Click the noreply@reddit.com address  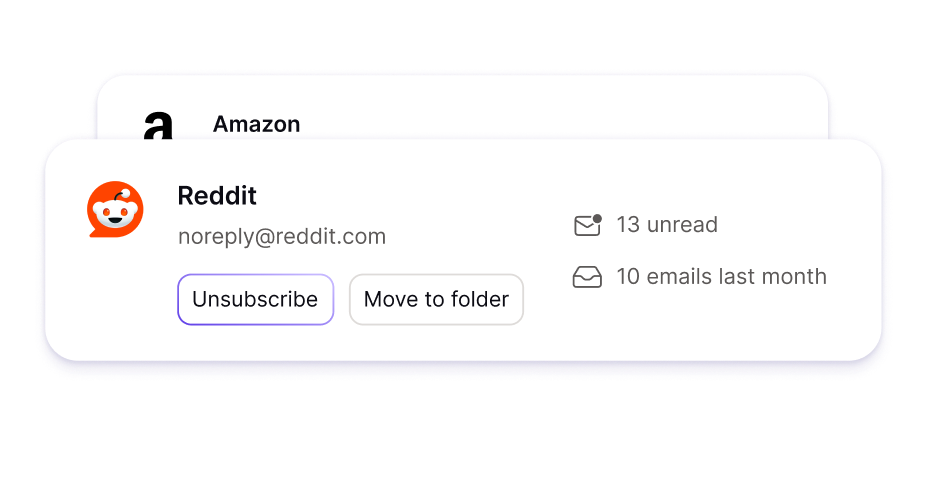(282, 237)
